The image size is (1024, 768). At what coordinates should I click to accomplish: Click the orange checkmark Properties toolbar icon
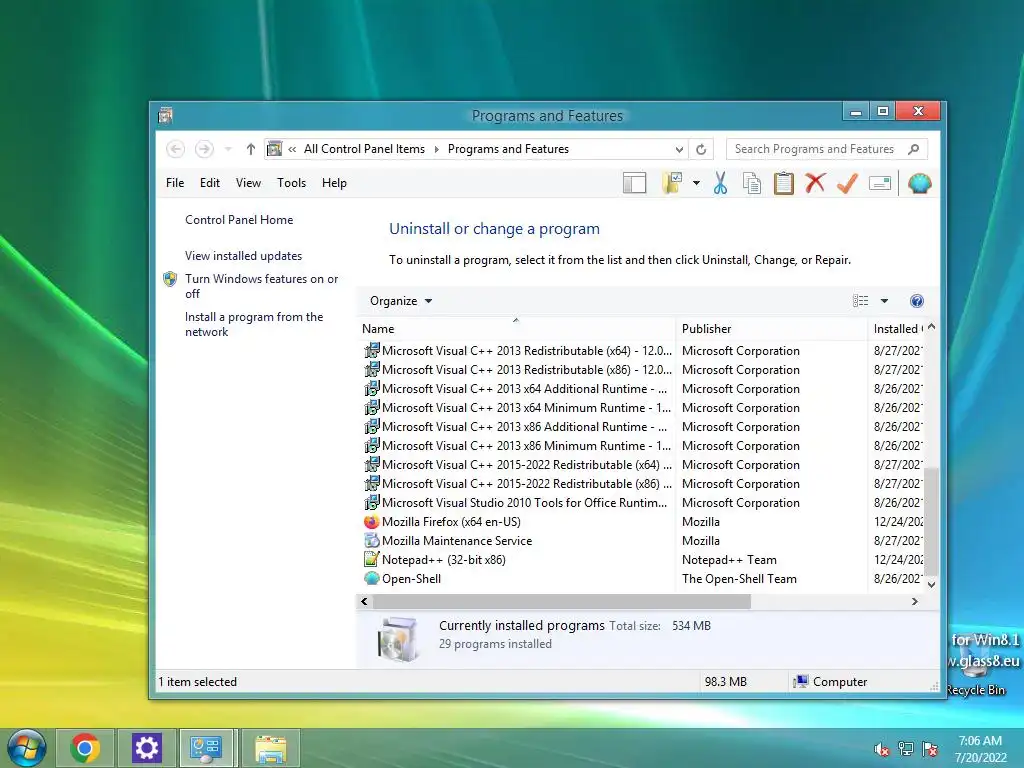tap(847, 184)
